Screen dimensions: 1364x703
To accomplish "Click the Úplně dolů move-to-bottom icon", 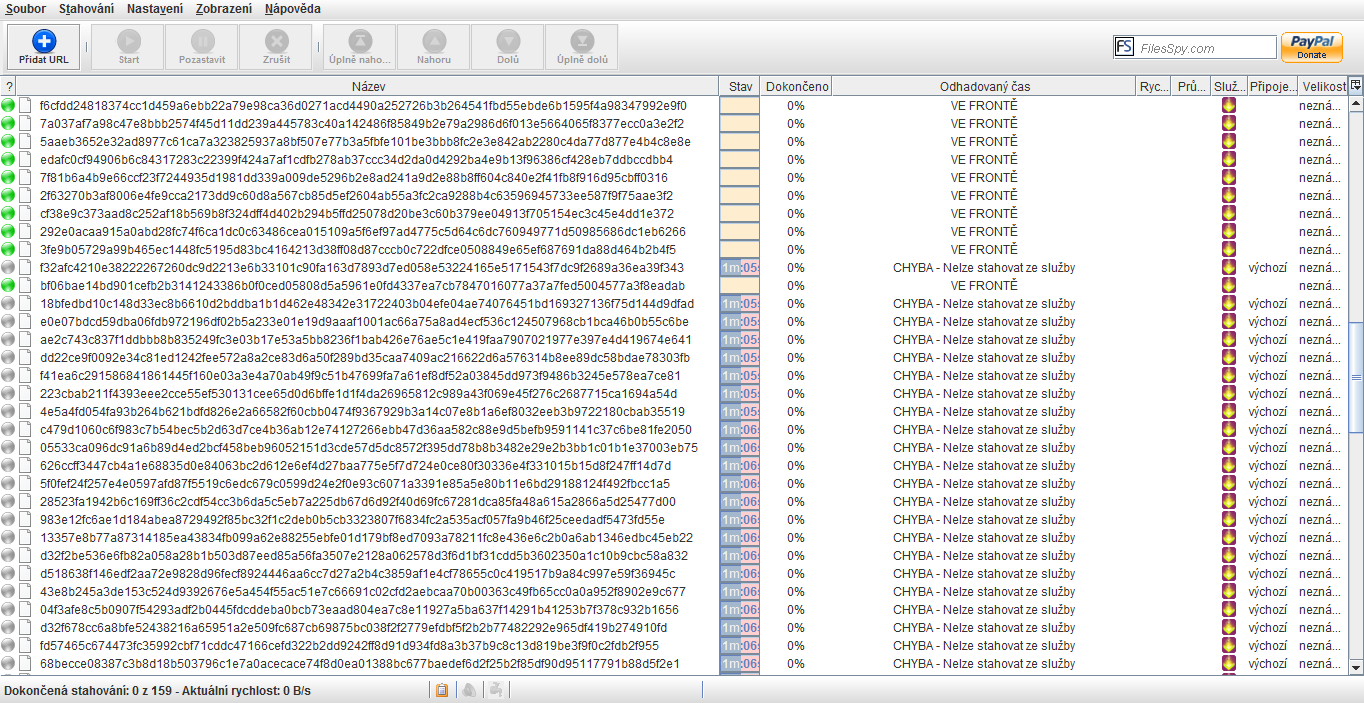I will 582,41.
